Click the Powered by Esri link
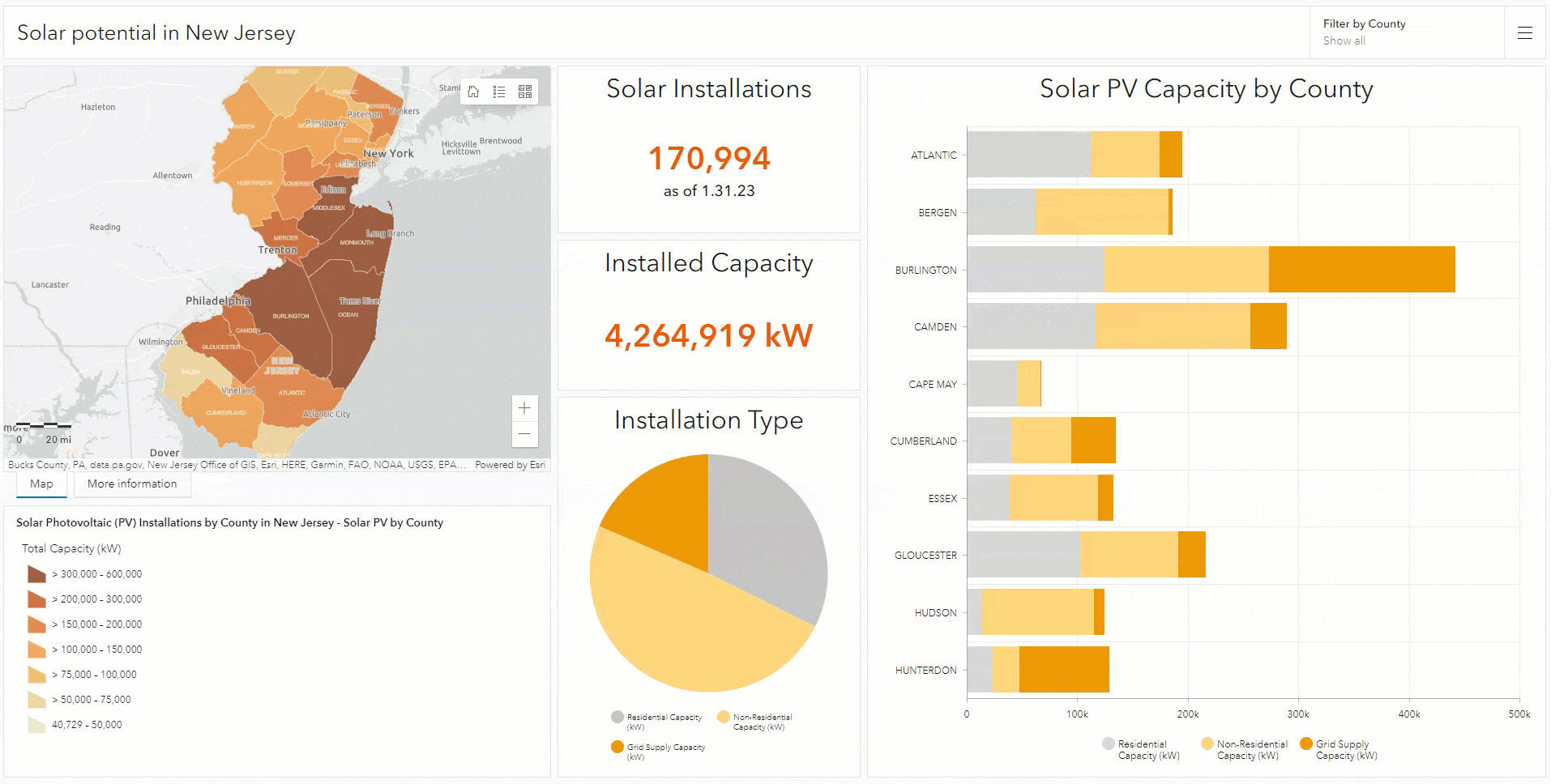1551x784 pixels. (x=510, y=465)
